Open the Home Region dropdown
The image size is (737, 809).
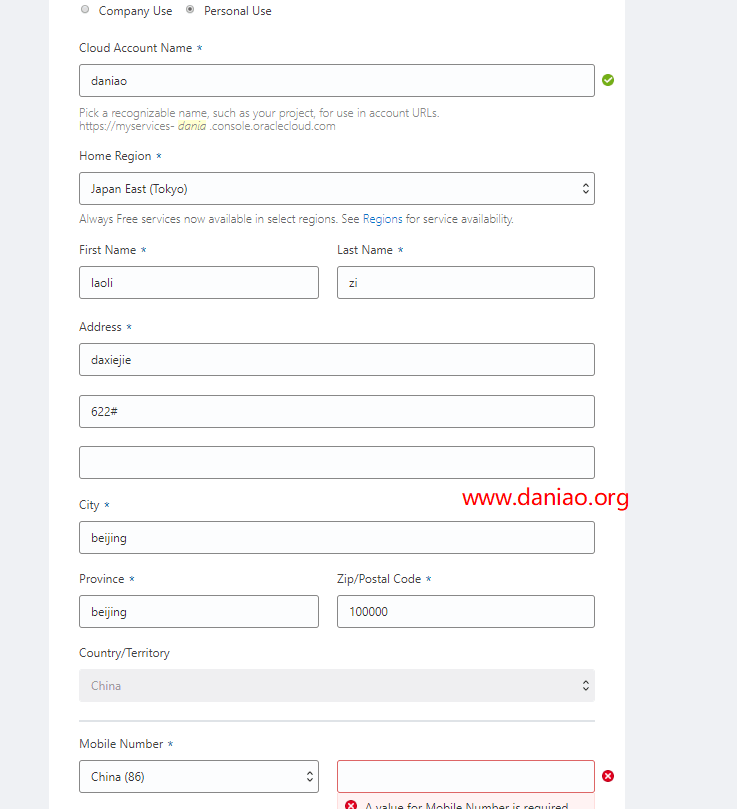tap(337, 188)
